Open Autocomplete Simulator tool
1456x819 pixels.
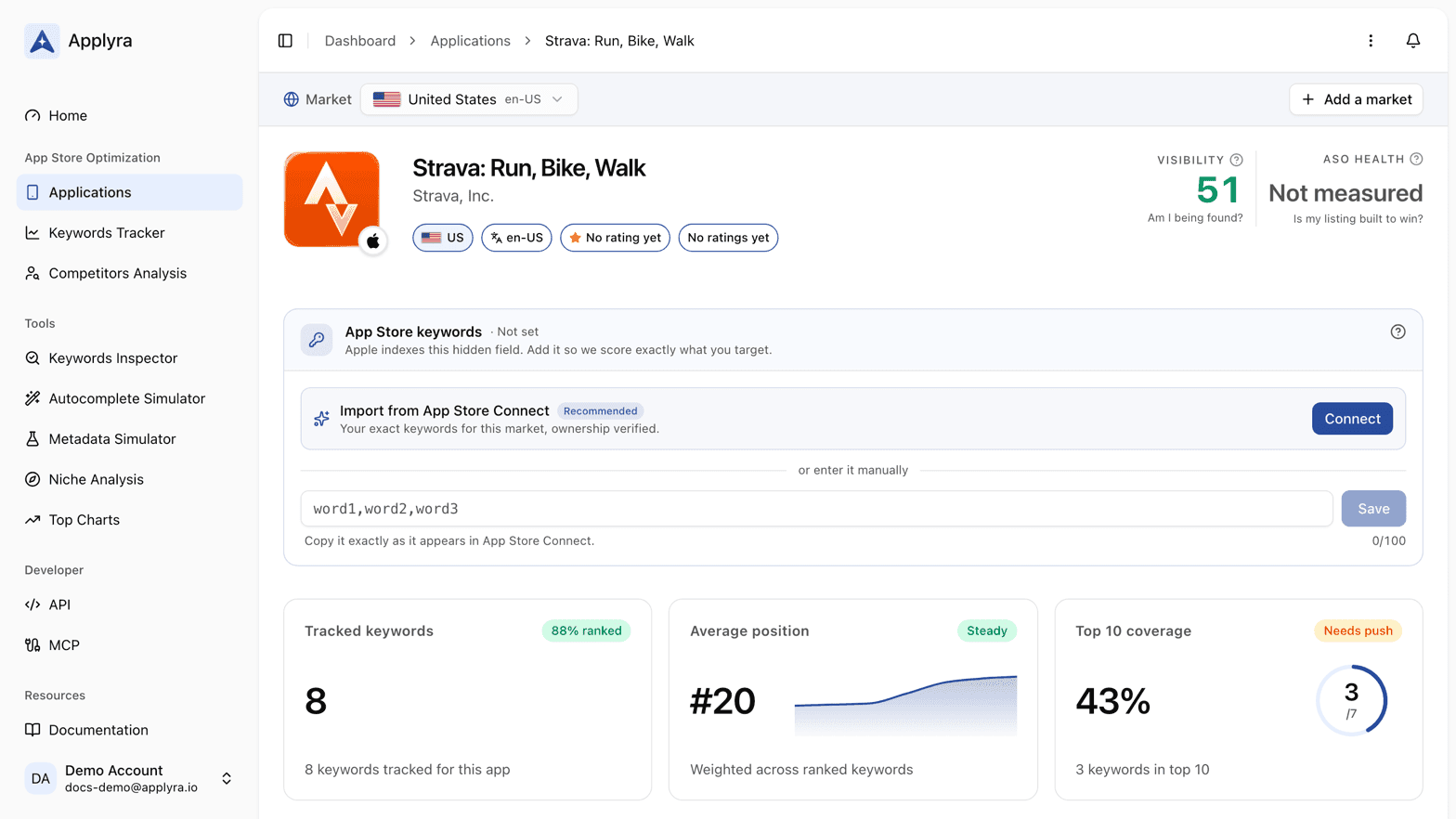click(x=129, y=398)
